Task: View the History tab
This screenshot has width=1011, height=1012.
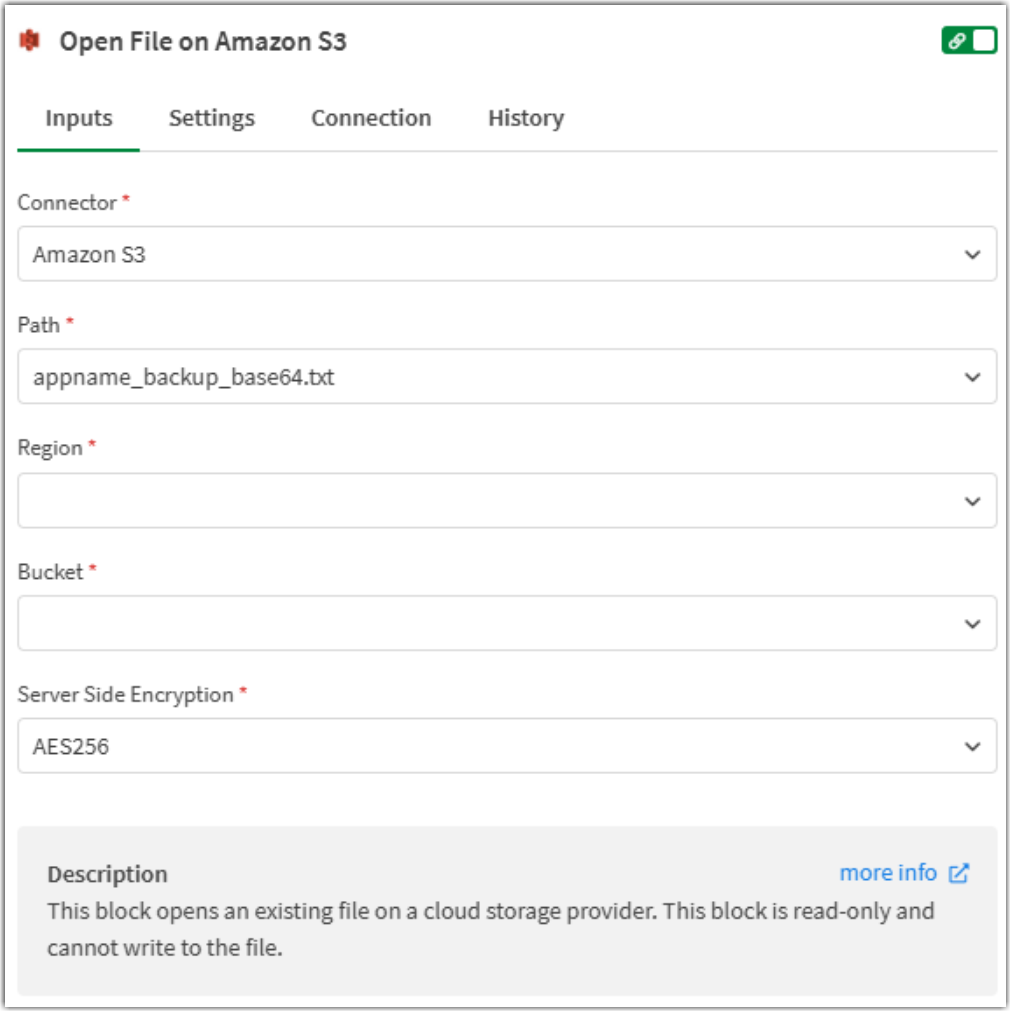Action: point(526,118)
